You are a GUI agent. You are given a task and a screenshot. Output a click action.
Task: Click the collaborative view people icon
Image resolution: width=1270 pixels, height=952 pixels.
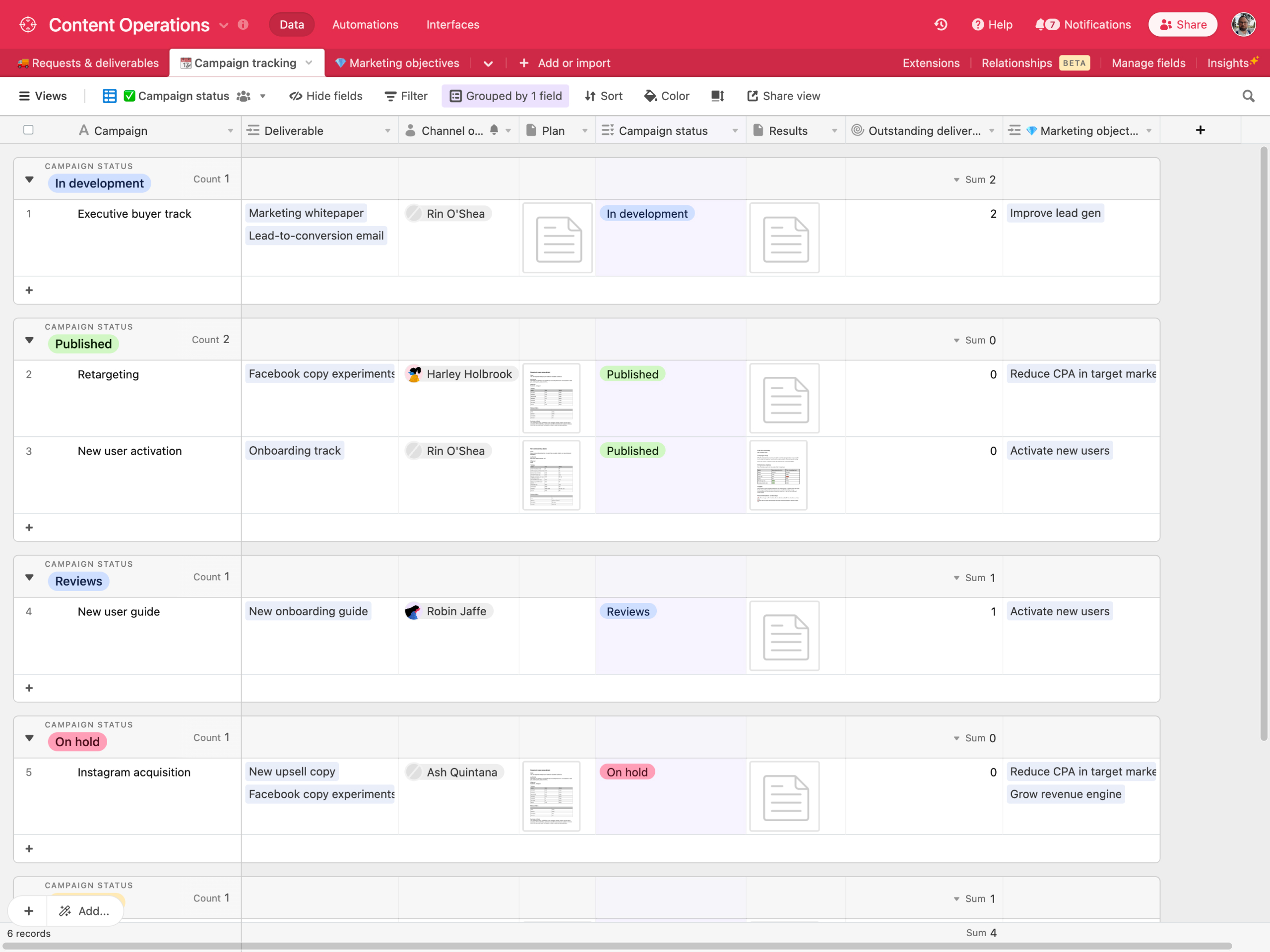tap(244, 96)
